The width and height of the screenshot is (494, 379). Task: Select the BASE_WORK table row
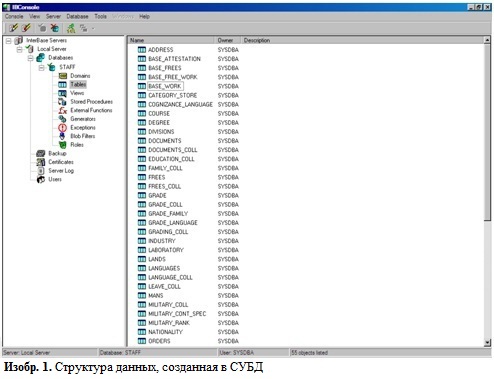point(165,86)
